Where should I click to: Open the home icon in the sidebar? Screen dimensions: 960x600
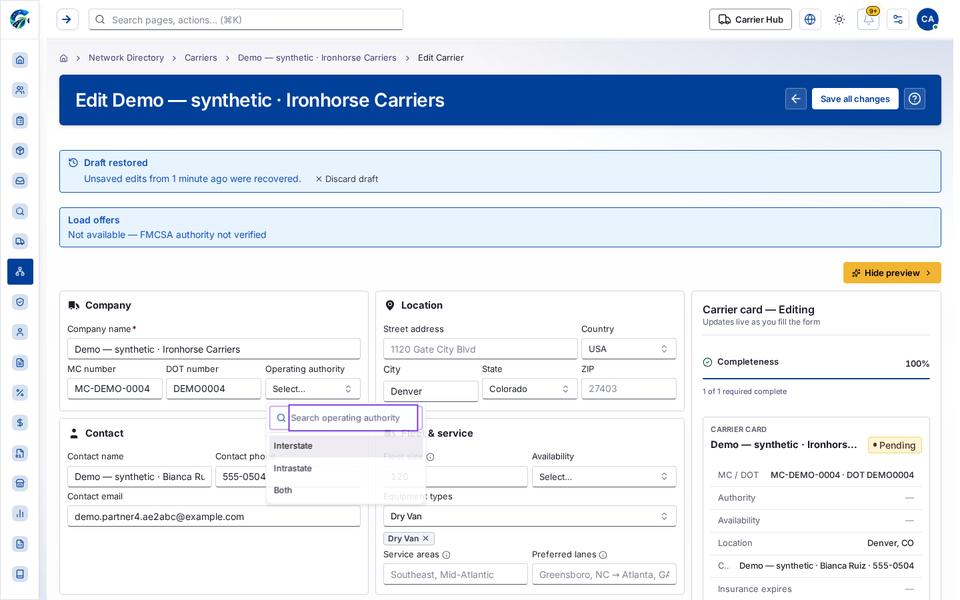[20, 60]
